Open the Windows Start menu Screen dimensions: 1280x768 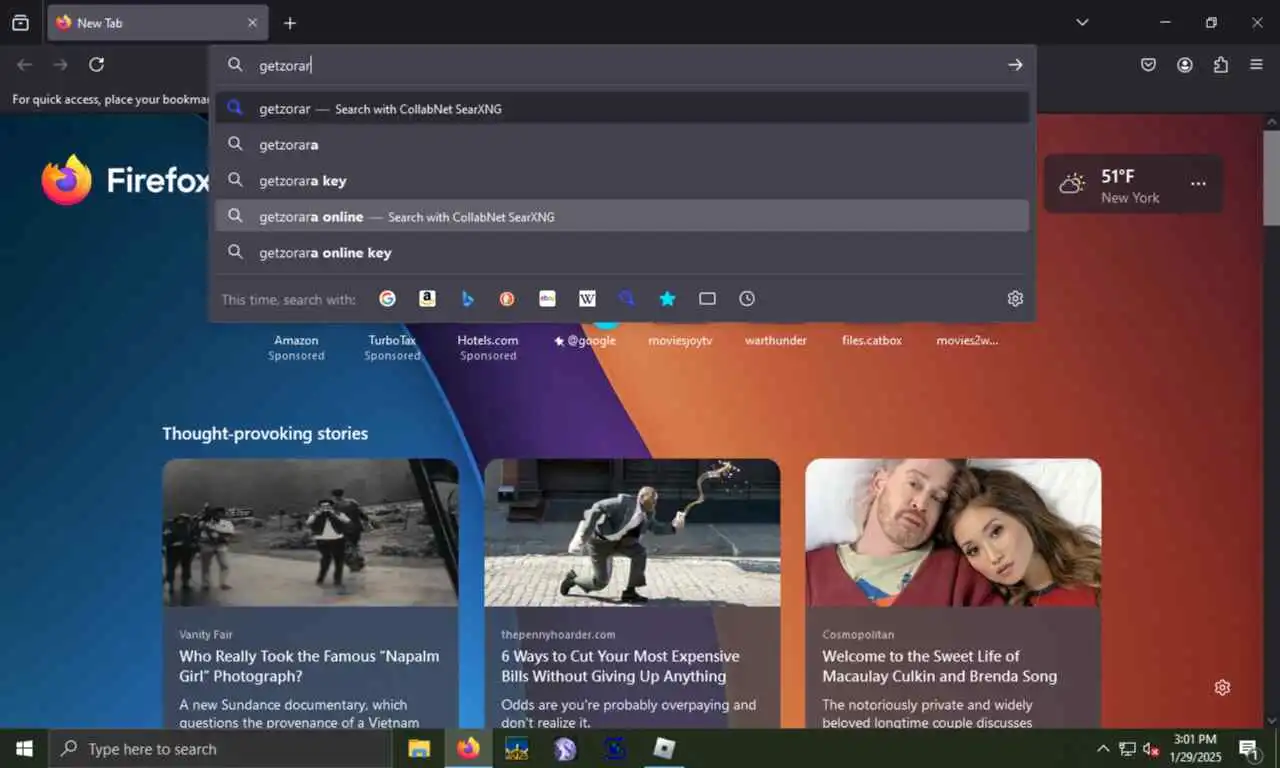click(24, 748)
